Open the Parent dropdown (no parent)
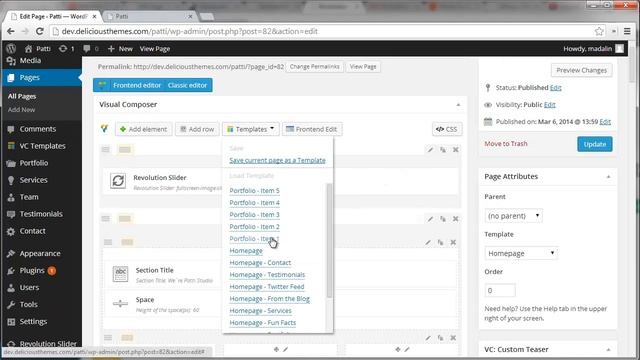This screenshot has height=360, width=640. pos(513,216)
